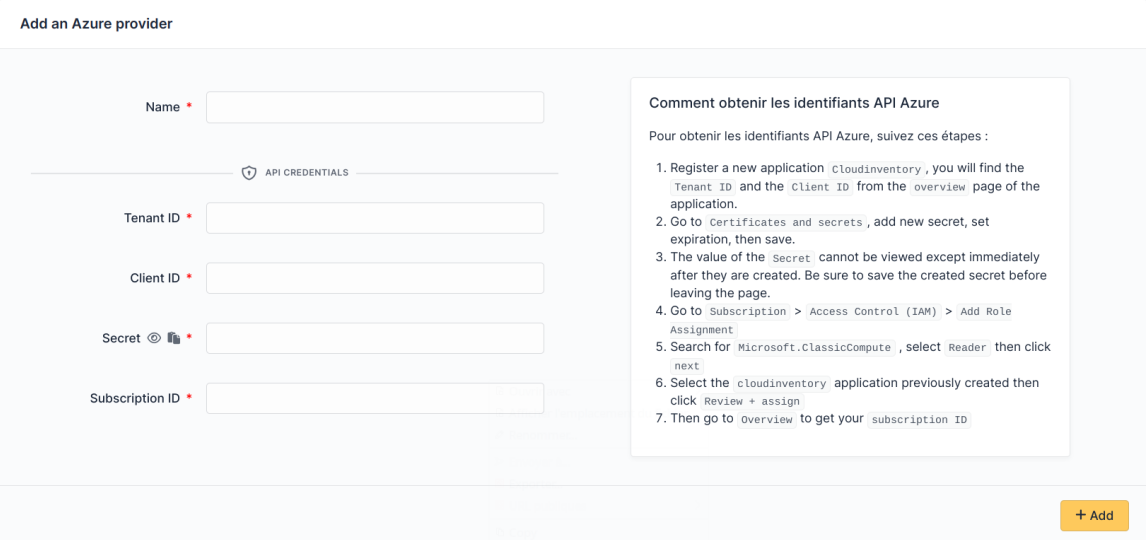
Task: Focus the Name input field
Action: [375, 107]
